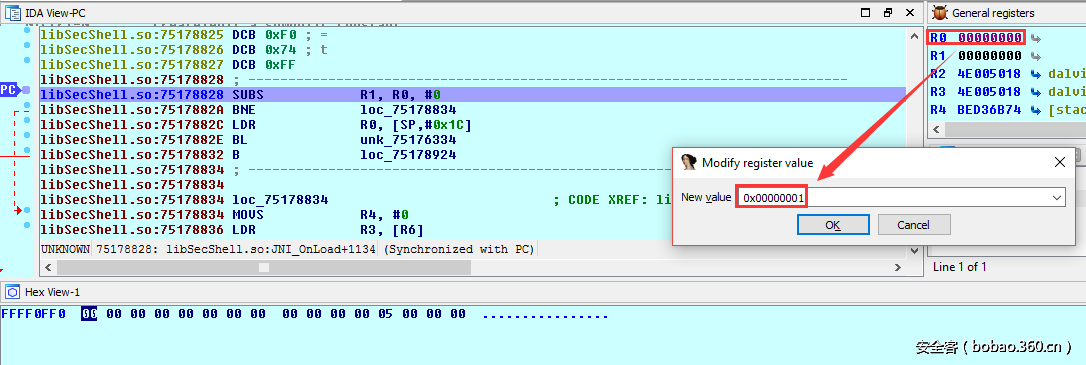Viewport: 1086px width, 365px height.
Task: Open the New value dropdown arrow
Action: 1057,197
